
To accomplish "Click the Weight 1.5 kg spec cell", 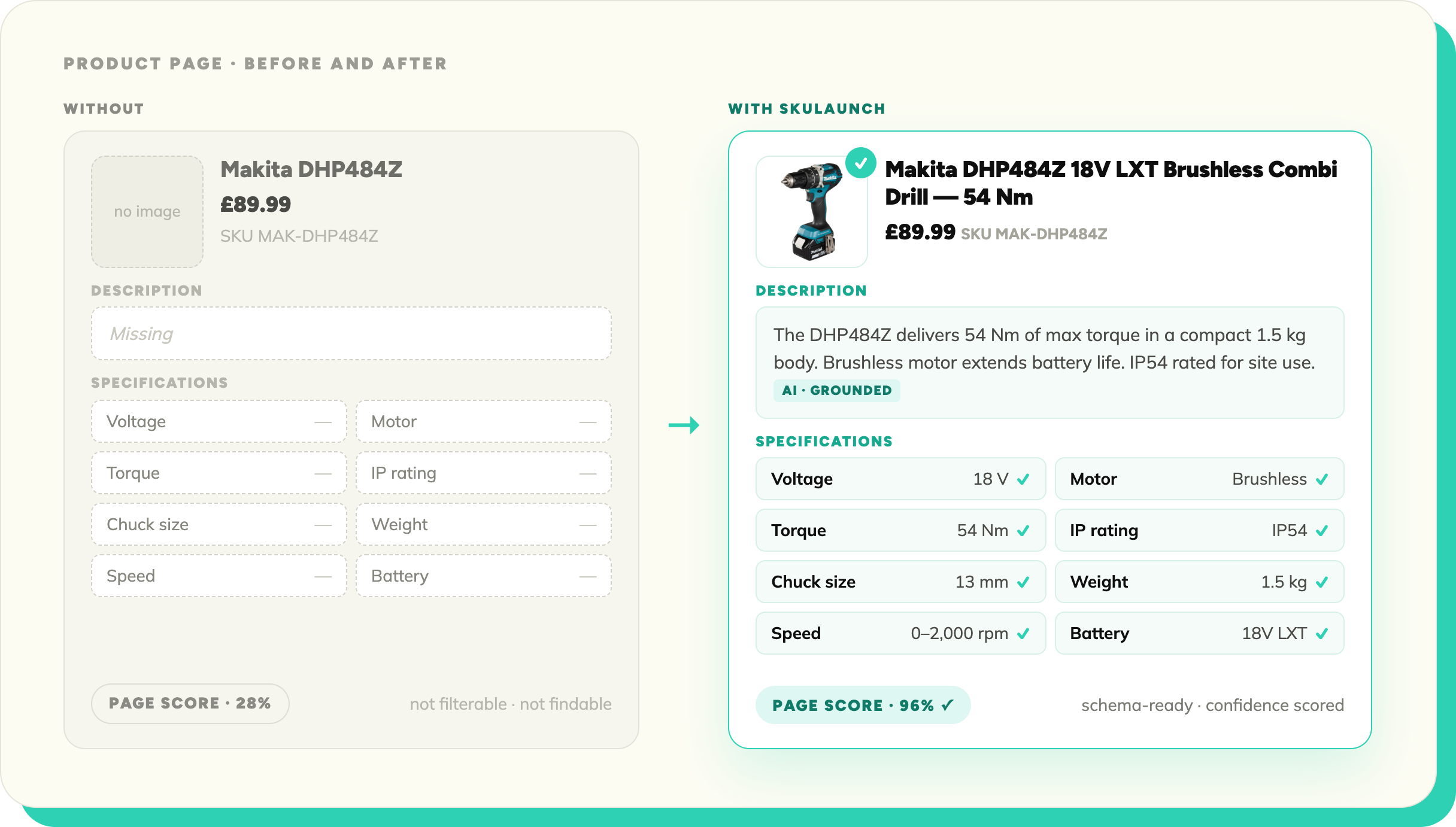I will pos(1199,582).
